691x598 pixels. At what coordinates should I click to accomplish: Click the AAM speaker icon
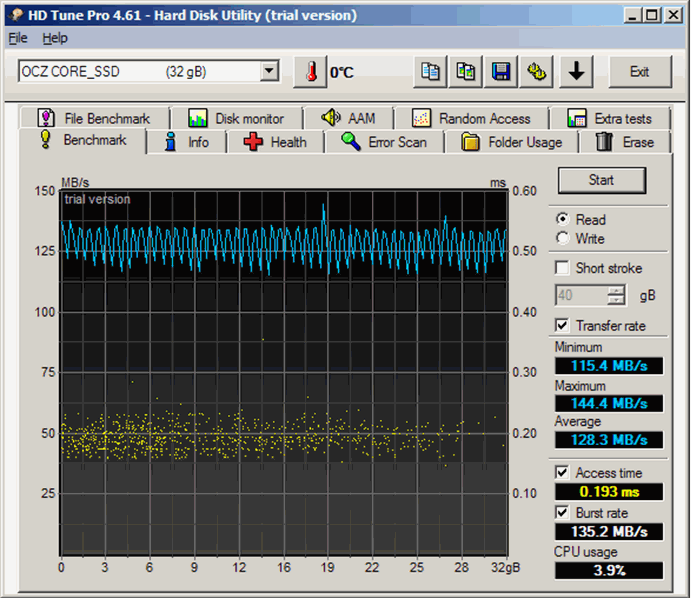(x=331, y=118)
